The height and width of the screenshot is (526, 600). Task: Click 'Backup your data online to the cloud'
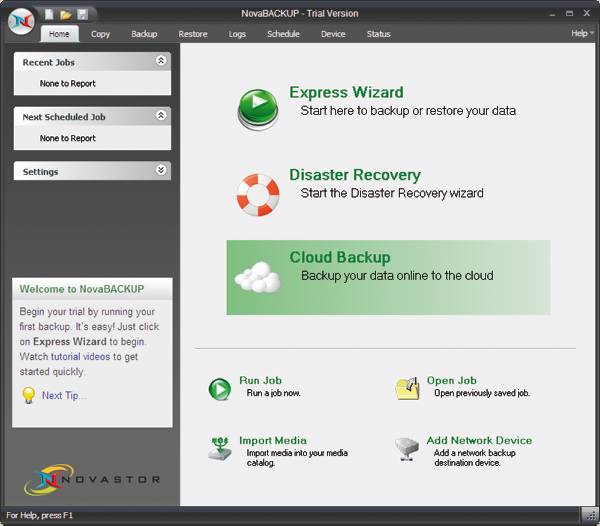[x=397, y=276]
